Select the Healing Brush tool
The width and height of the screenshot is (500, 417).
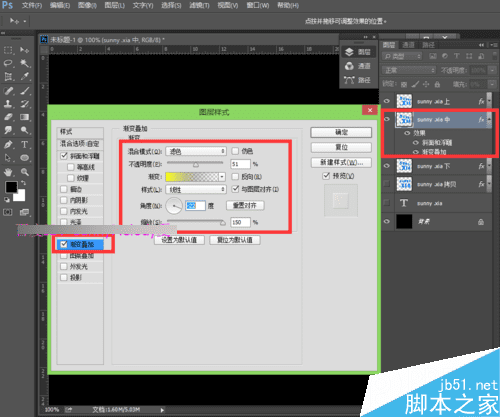(8, 90)
